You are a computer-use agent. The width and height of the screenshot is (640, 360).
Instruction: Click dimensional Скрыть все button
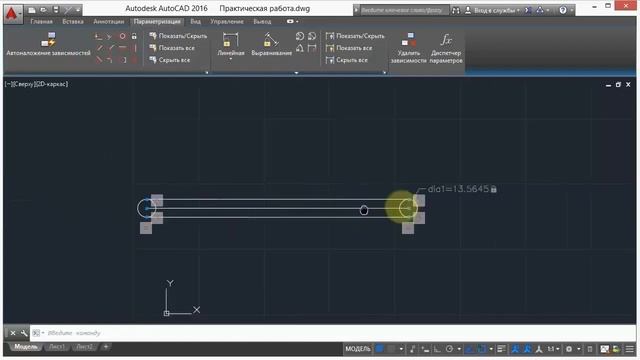(x=347, y=60)
